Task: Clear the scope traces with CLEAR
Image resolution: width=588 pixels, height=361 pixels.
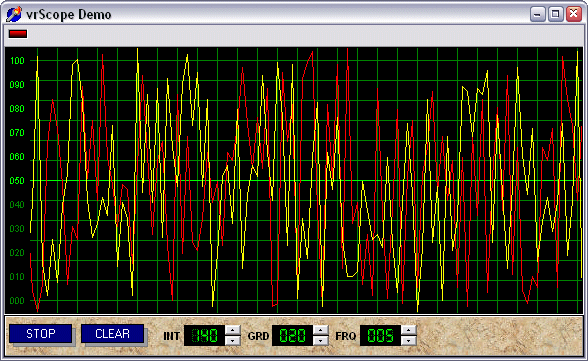Action: [x=112, y=333]
